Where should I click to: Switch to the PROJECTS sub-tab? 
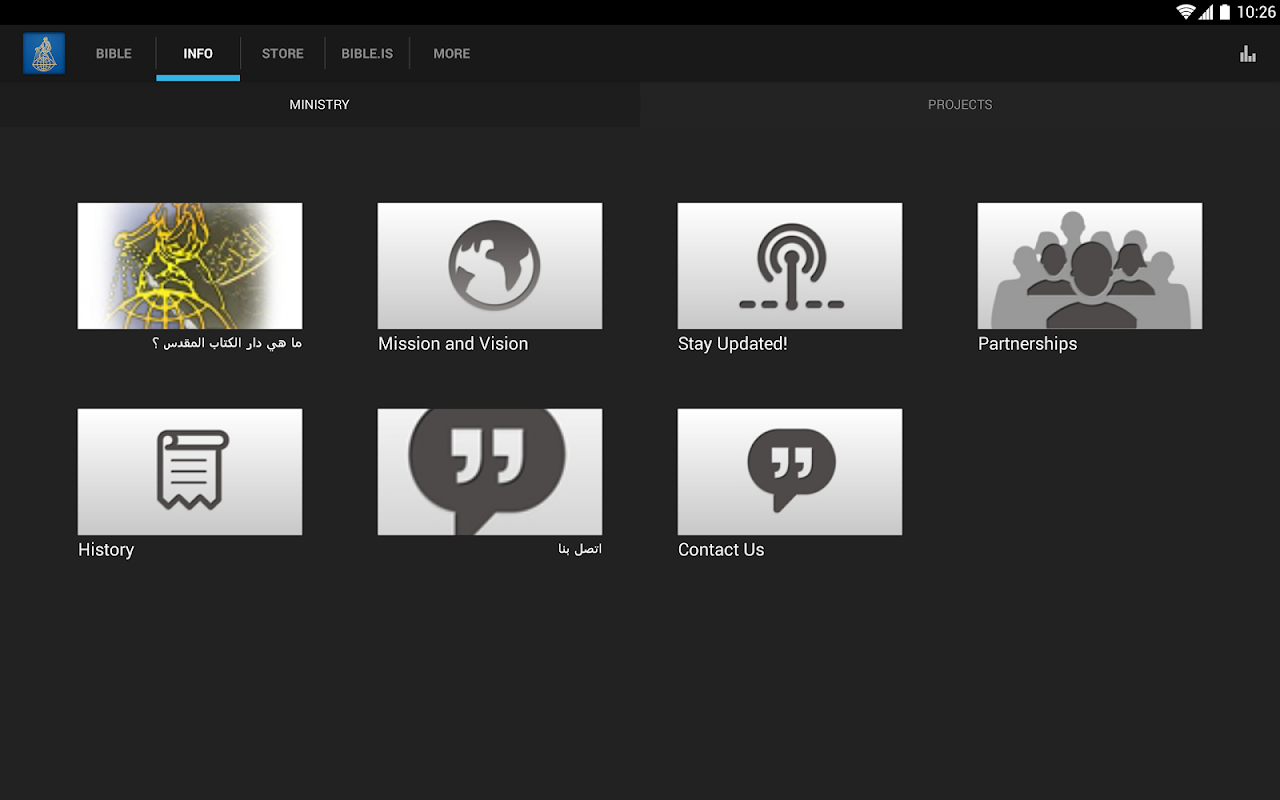coord(960,104)
